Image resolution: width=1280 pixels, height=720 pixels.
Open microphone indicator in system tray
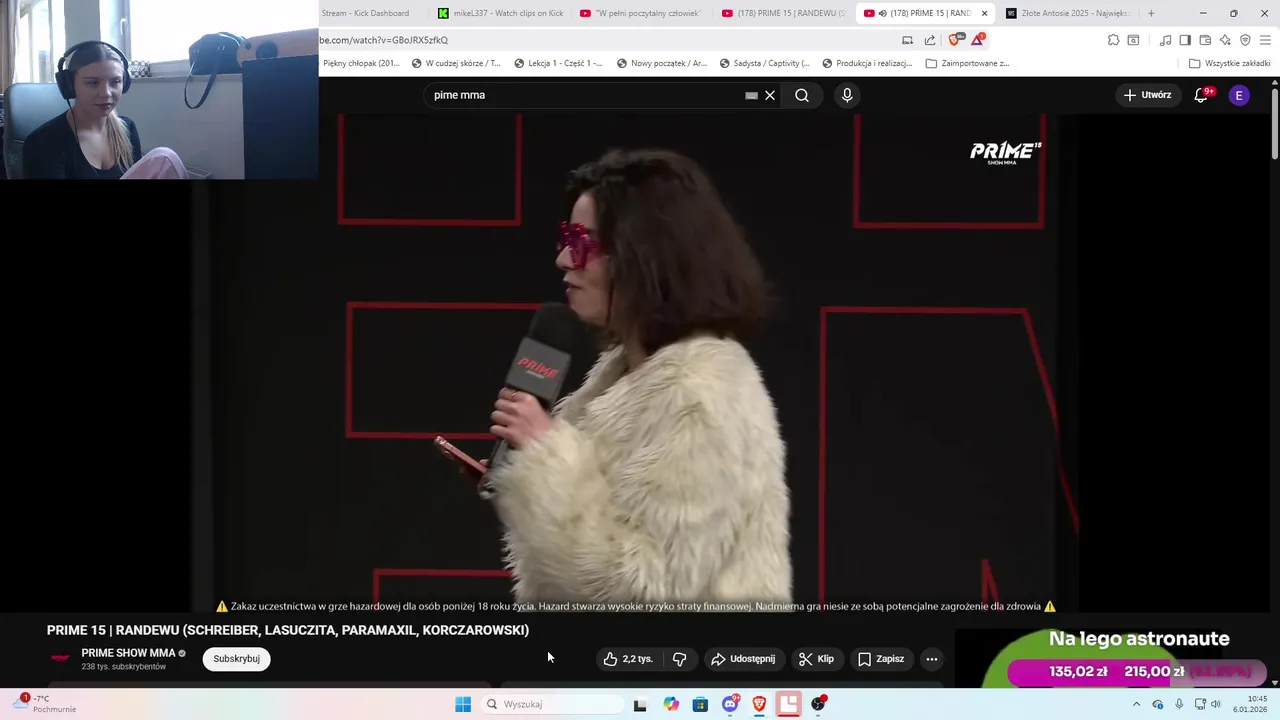pyautogui.click(x=1179, y=704)
